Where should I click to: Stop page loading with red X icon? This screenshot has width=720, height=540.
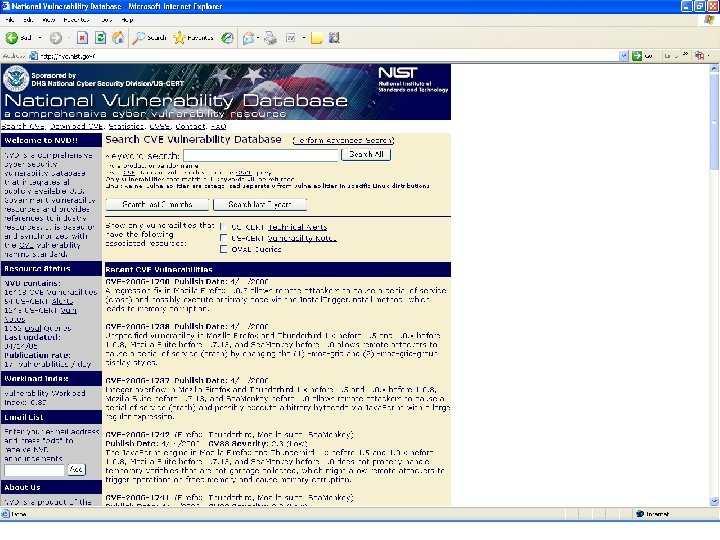coord(82,38)
